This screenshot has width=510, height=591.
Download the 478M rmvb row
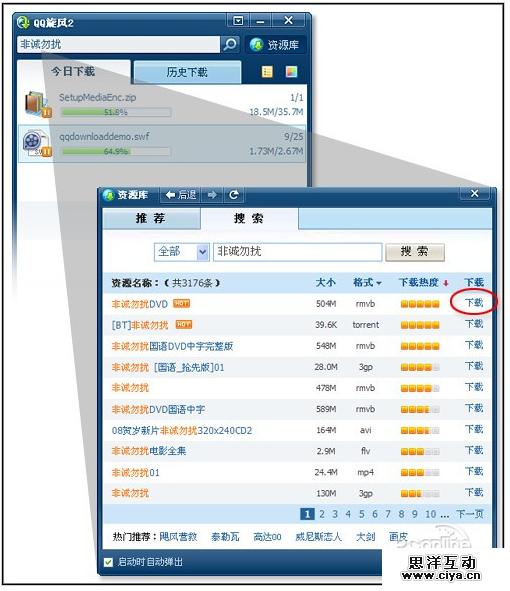coord(474,387)
